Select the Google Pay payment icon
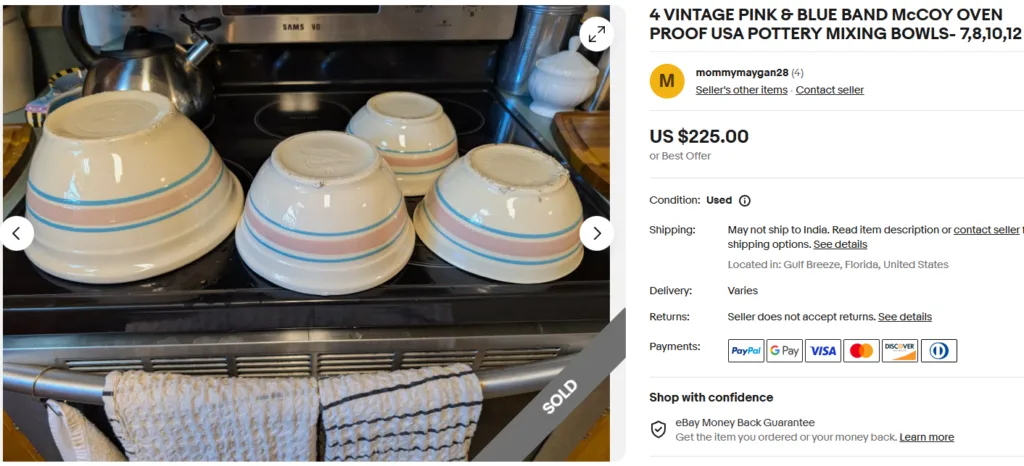The height and width of the screenshot is (466, 1024). click(784, 350)
